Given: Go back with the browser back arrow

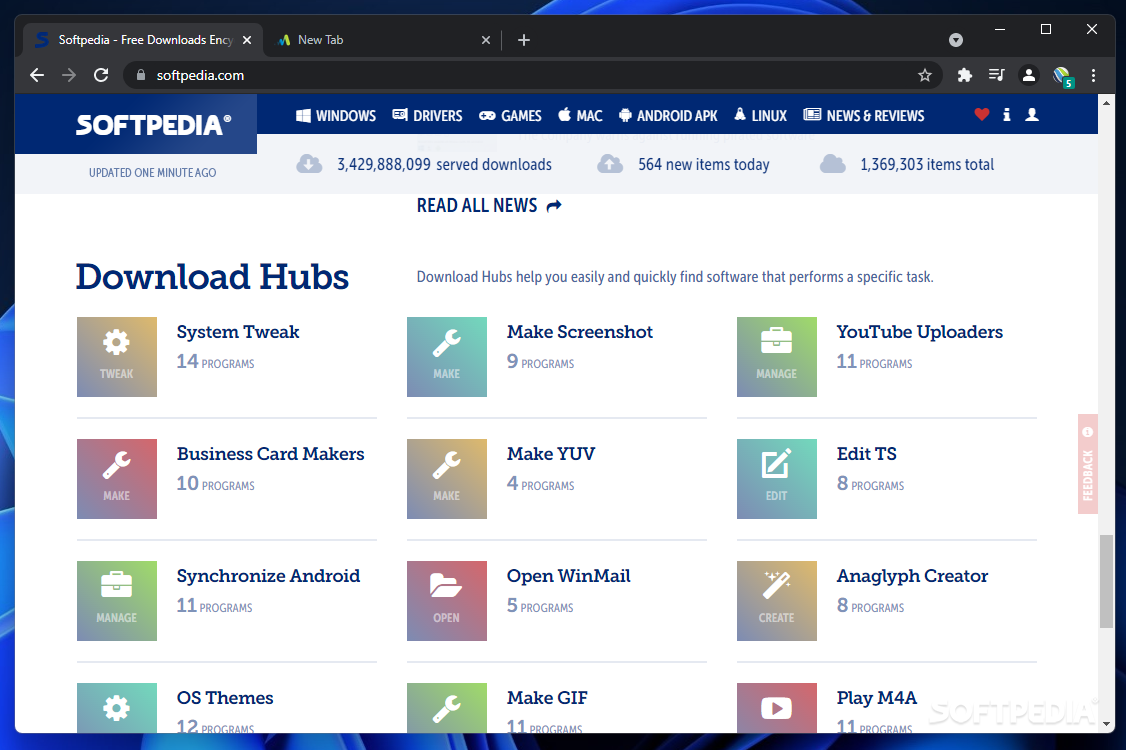Looking at the screenshot, I should point(37,75).
